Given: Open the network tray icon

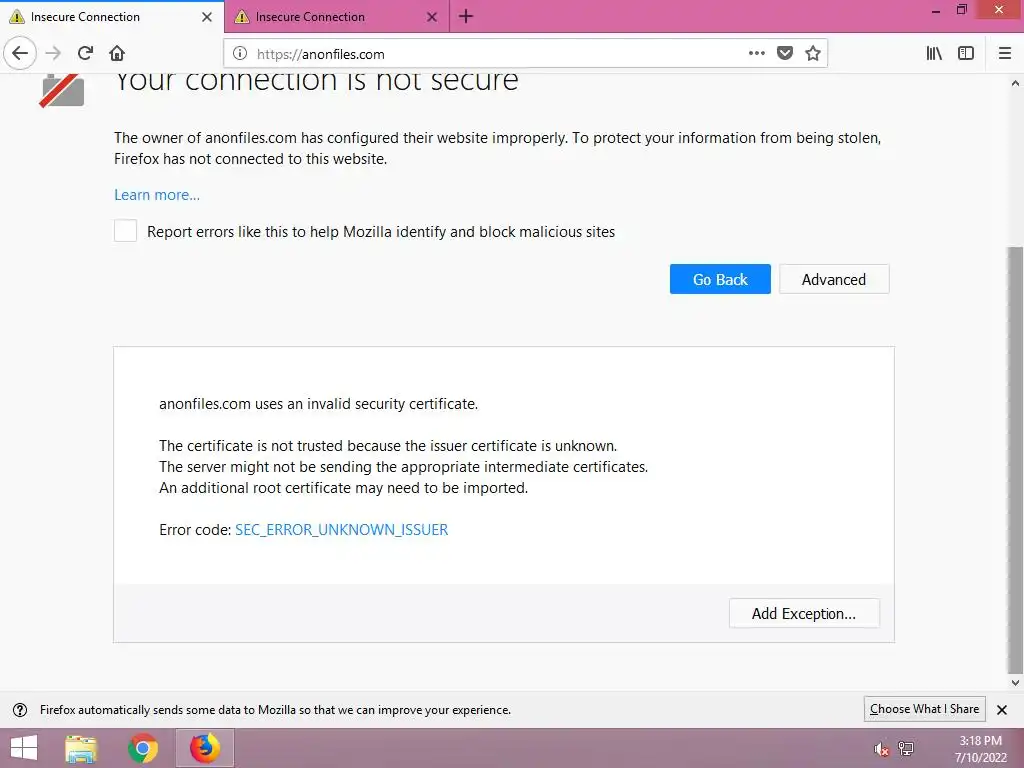Looking at the screenshot, I should tap(906, 749).
